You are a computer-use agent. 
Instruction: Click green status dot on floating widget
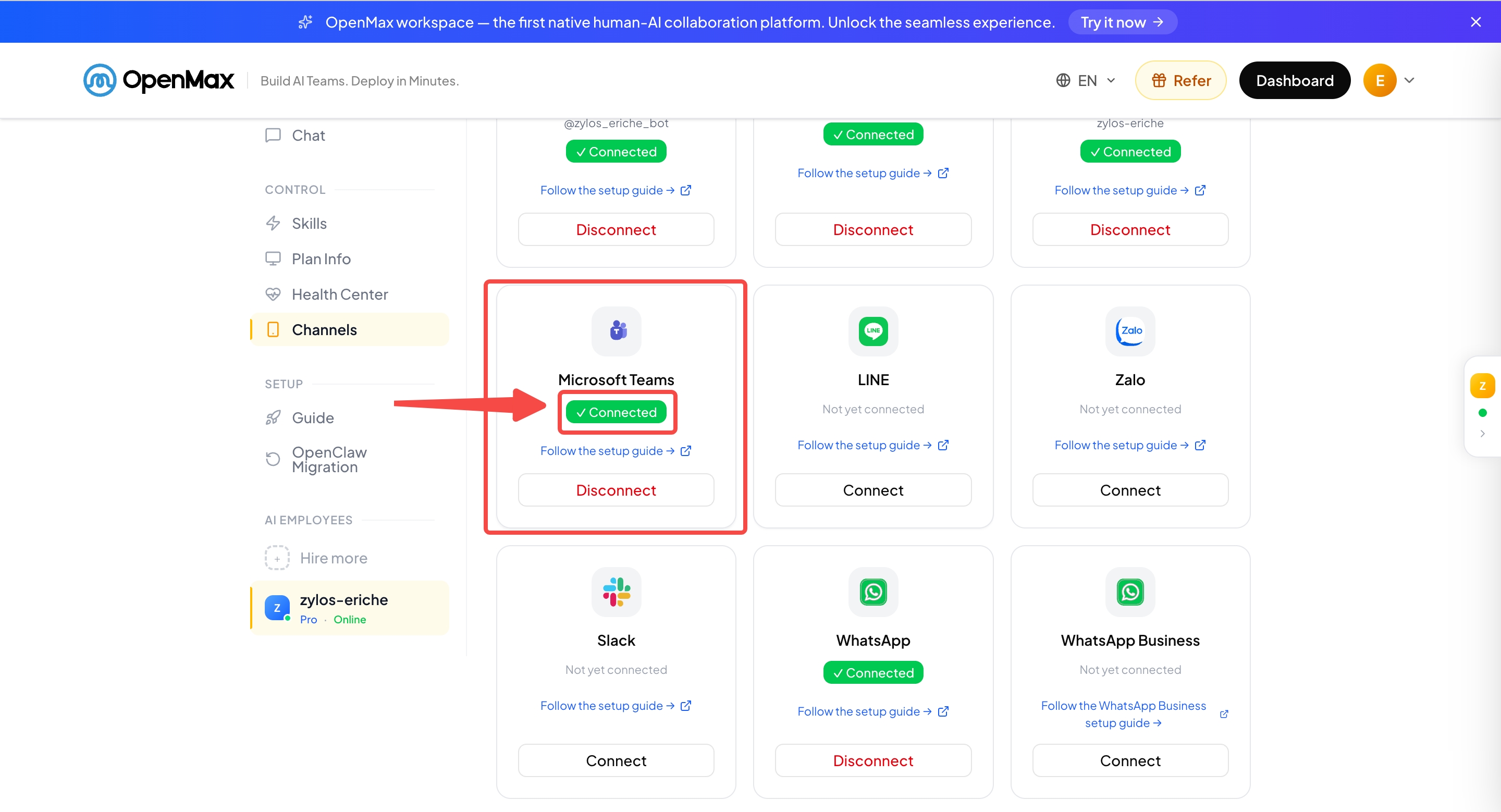(1482, 413)
